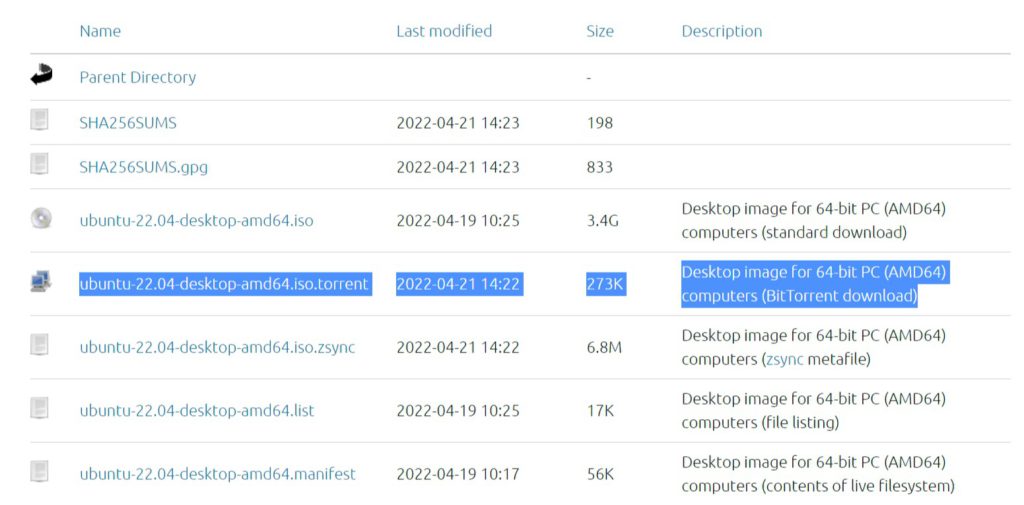
Task: Open the highlighted .iso.torrent link
Action: tap(224, 284)
